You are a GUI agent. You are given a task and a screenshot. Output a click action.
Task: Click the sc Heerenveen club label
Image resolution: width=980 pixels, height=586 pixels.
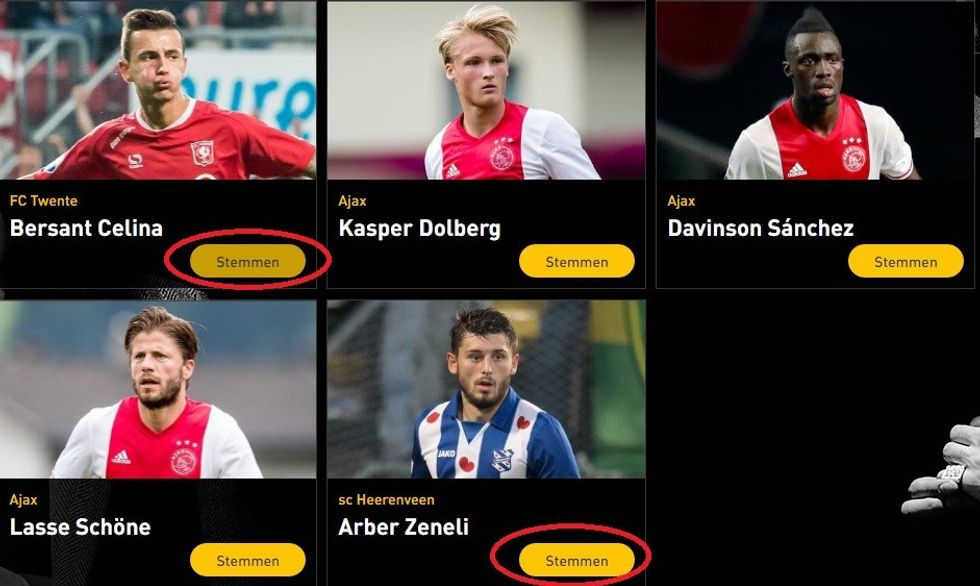pos(386,500)
